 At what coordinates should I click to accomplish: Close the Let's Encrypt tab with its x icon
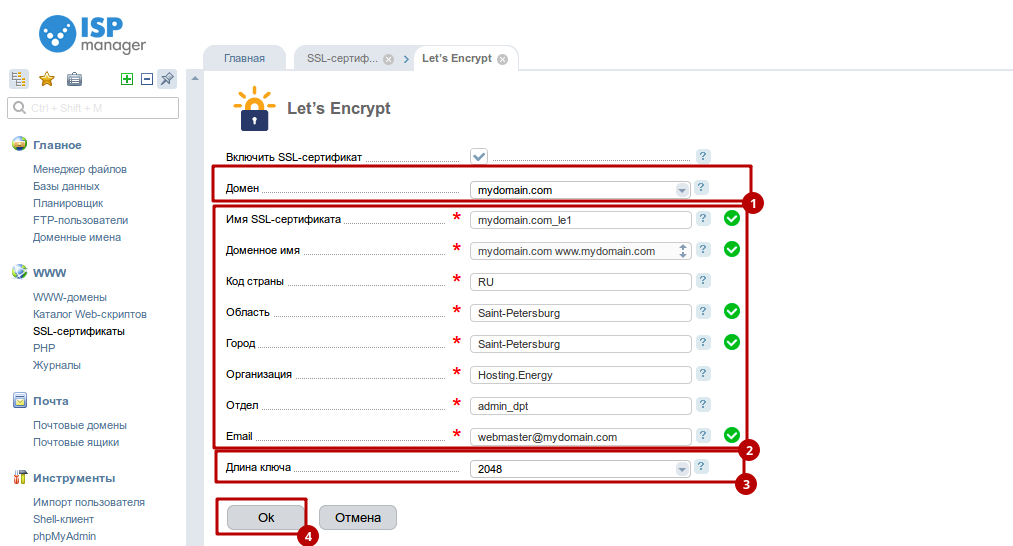[x=502, y=59]
